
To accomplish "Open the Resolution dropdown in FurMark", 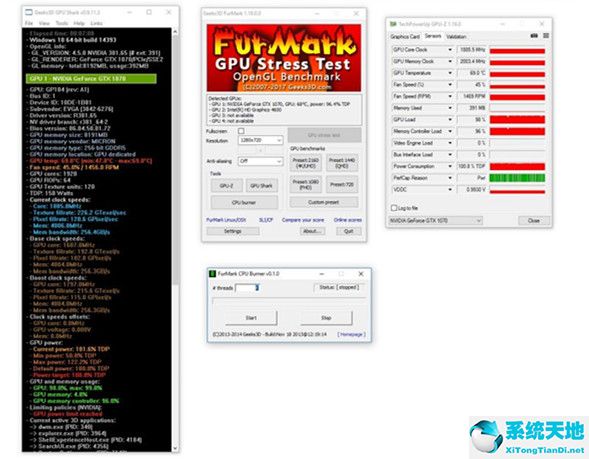I will pyautogui.click(x=260, y=140).
